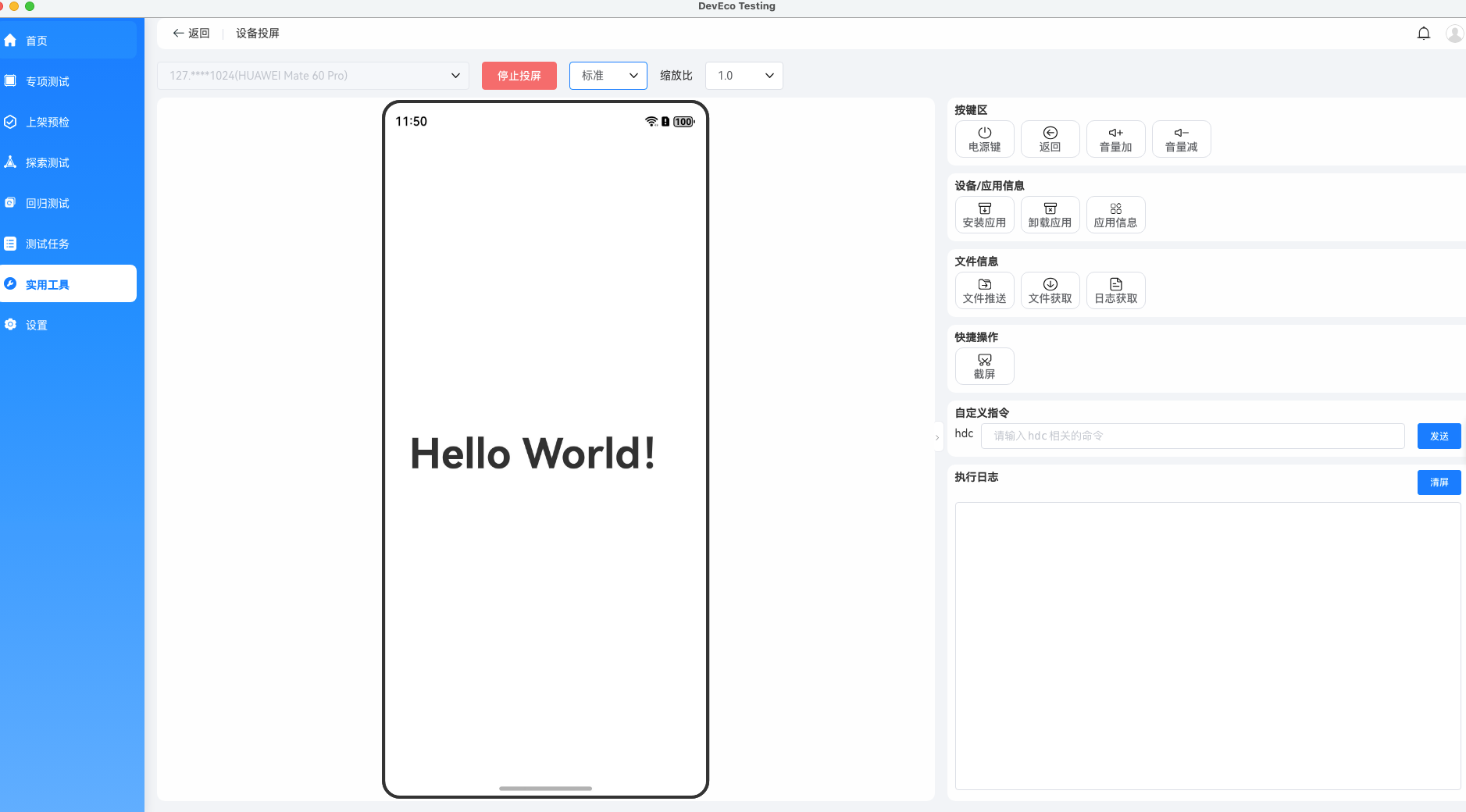The width and height of the screenshot is (1466, 812).
Task: Click Hello World! text on device screen
Action: point(533,454)
